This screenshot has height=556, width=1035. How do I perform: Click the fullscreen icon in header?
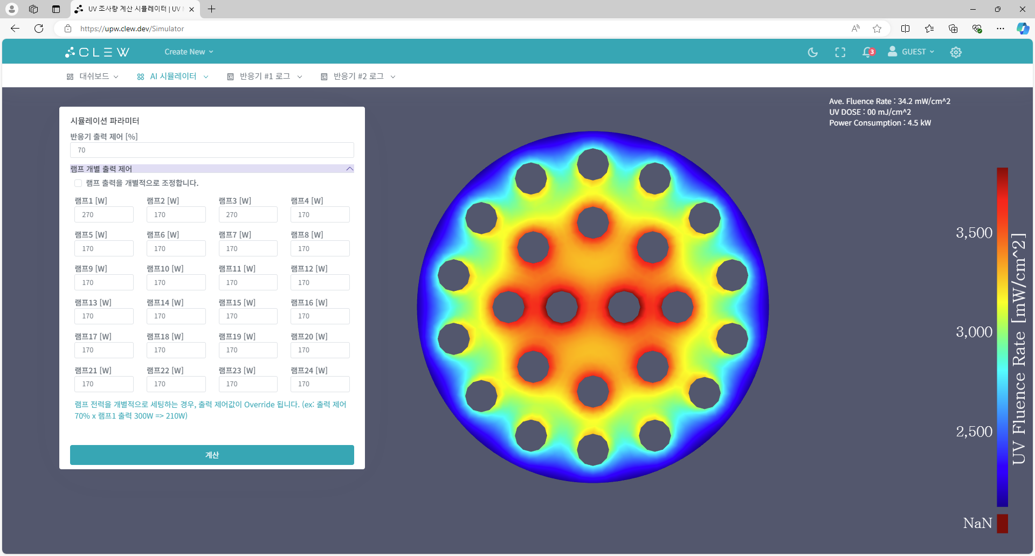[x=840, y=52]
